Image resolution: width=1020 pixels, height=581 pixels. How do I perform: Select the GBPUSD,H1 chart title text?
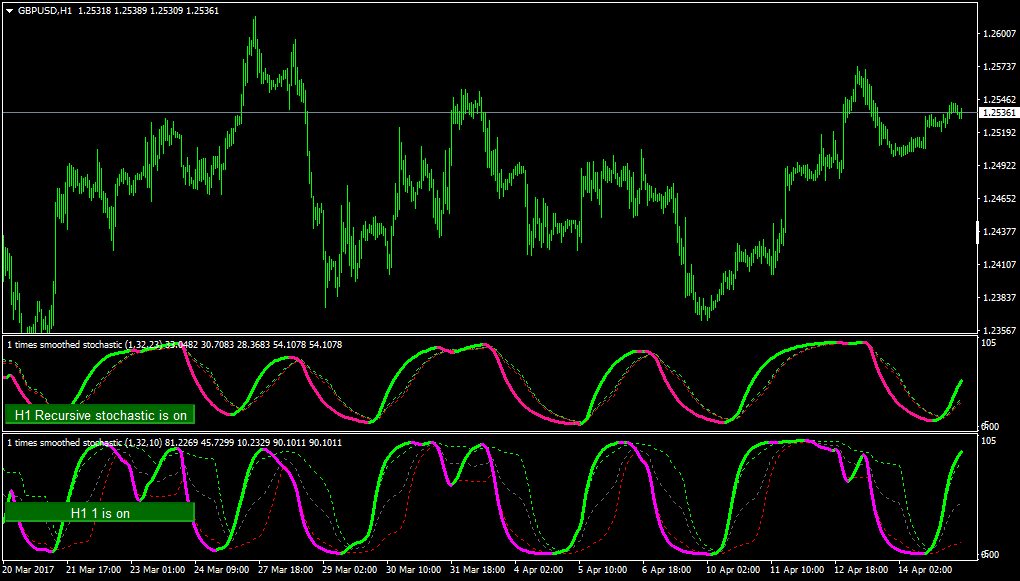coord(44,10)
